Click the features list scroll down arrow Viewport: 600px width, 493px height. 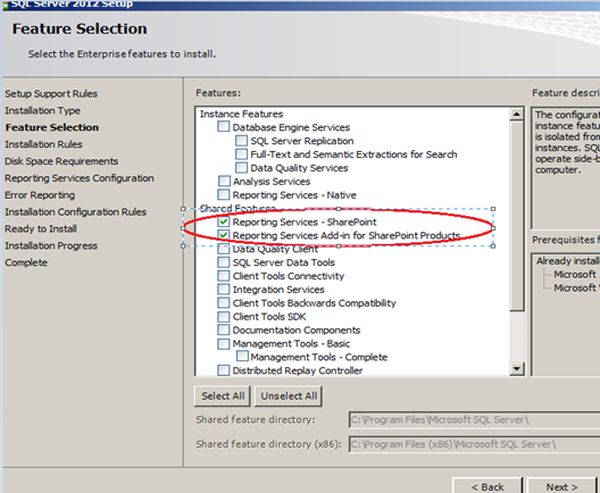pyautogui.click(x=517, y=369)
